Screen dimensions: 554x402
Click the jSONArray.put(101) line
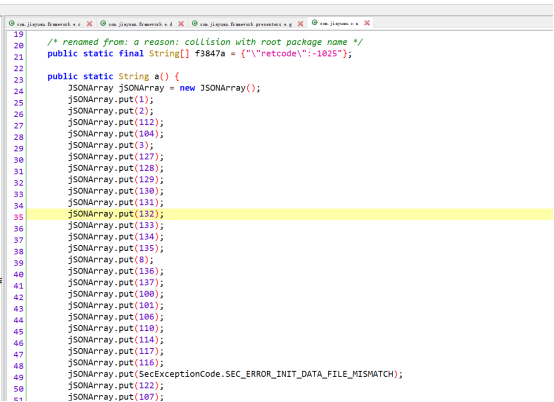click(116, 306)
